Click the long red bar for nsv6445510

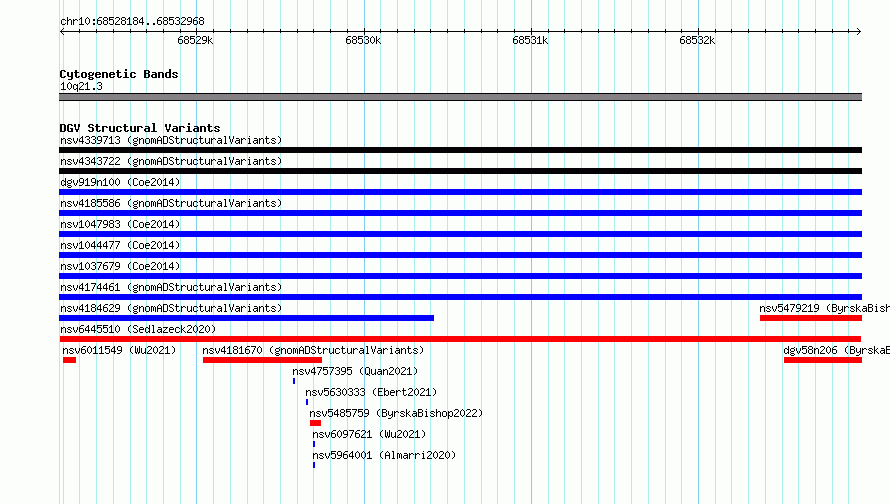click(460, 339)
